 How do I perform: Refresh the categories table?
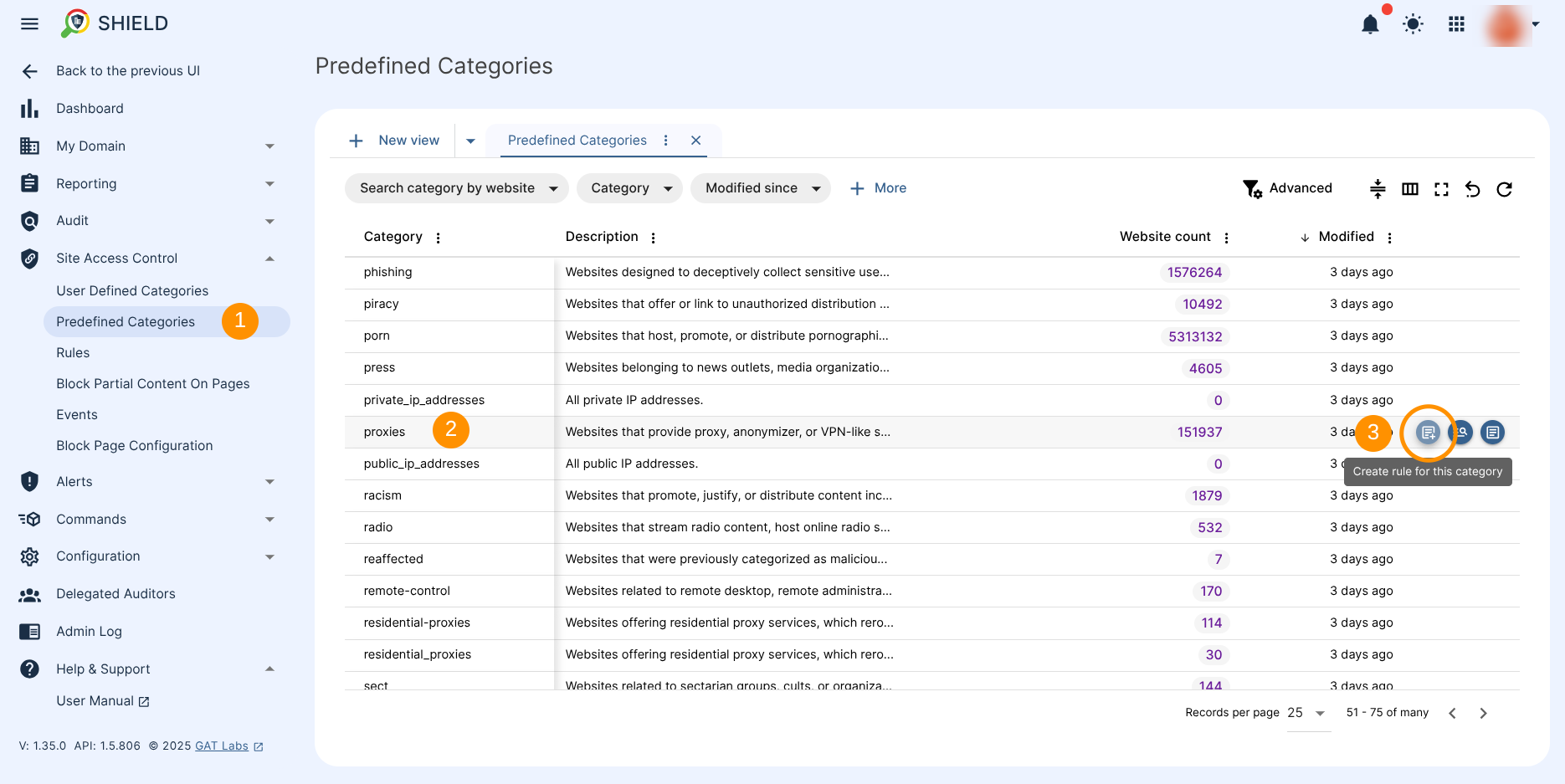tap(1504, 189)
